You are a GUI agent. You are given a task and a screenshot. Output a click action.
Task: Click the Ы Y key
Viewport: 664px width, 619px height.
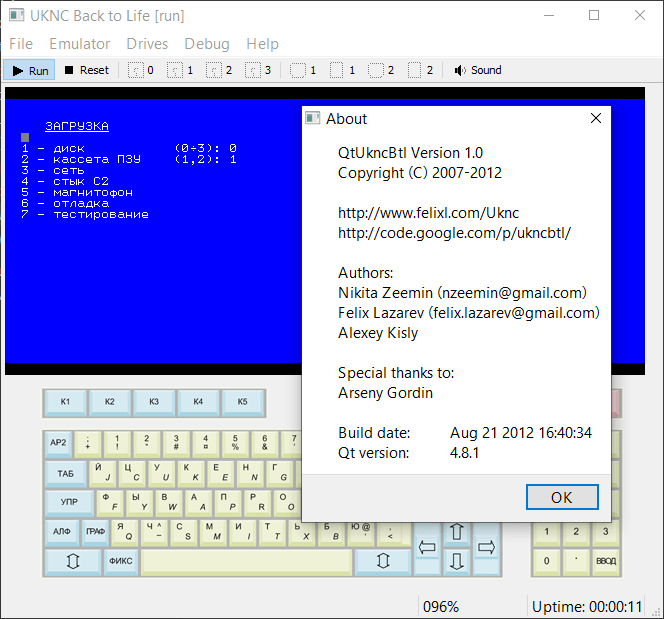140,503
